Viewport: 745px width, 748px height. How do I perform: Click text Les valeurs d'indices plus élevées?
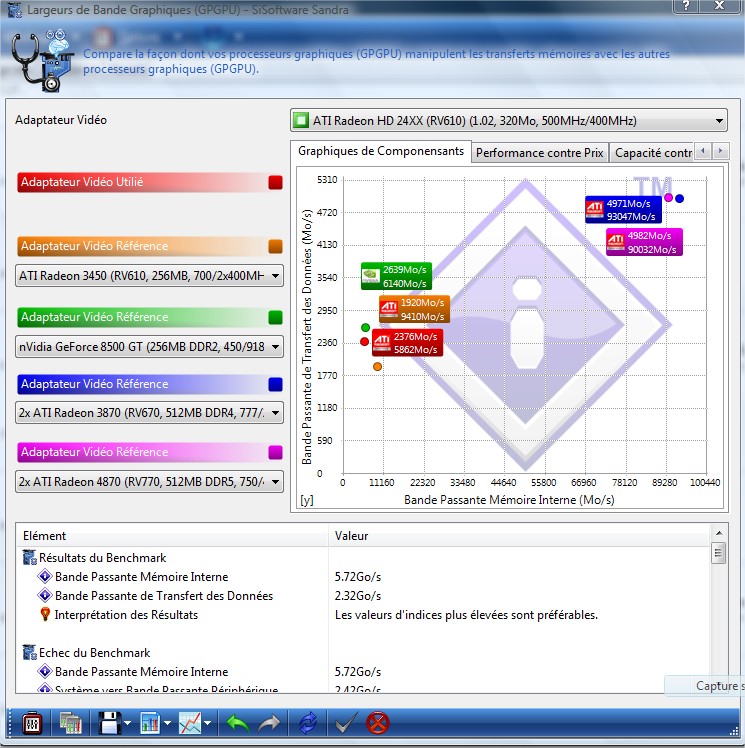click(x=466, y=615)
